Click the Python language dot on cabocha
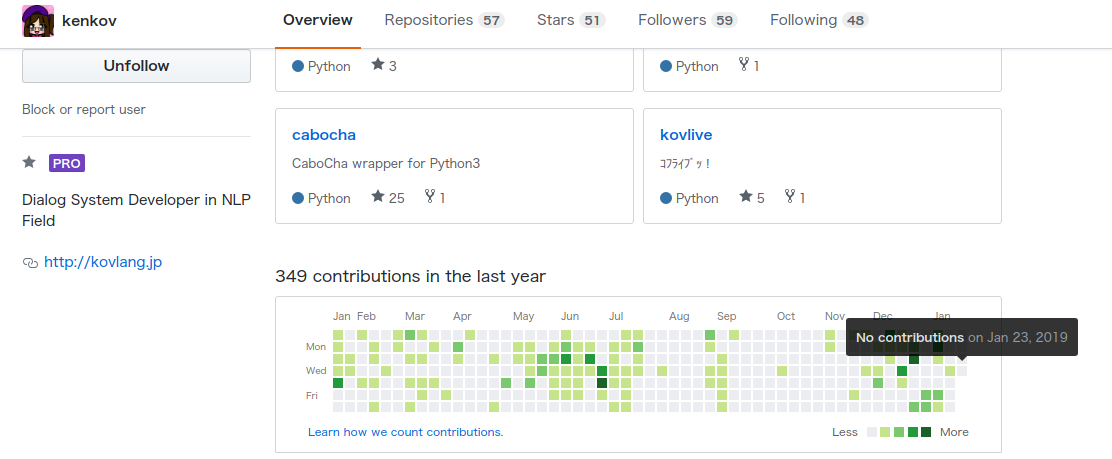 tap(298, 198)
